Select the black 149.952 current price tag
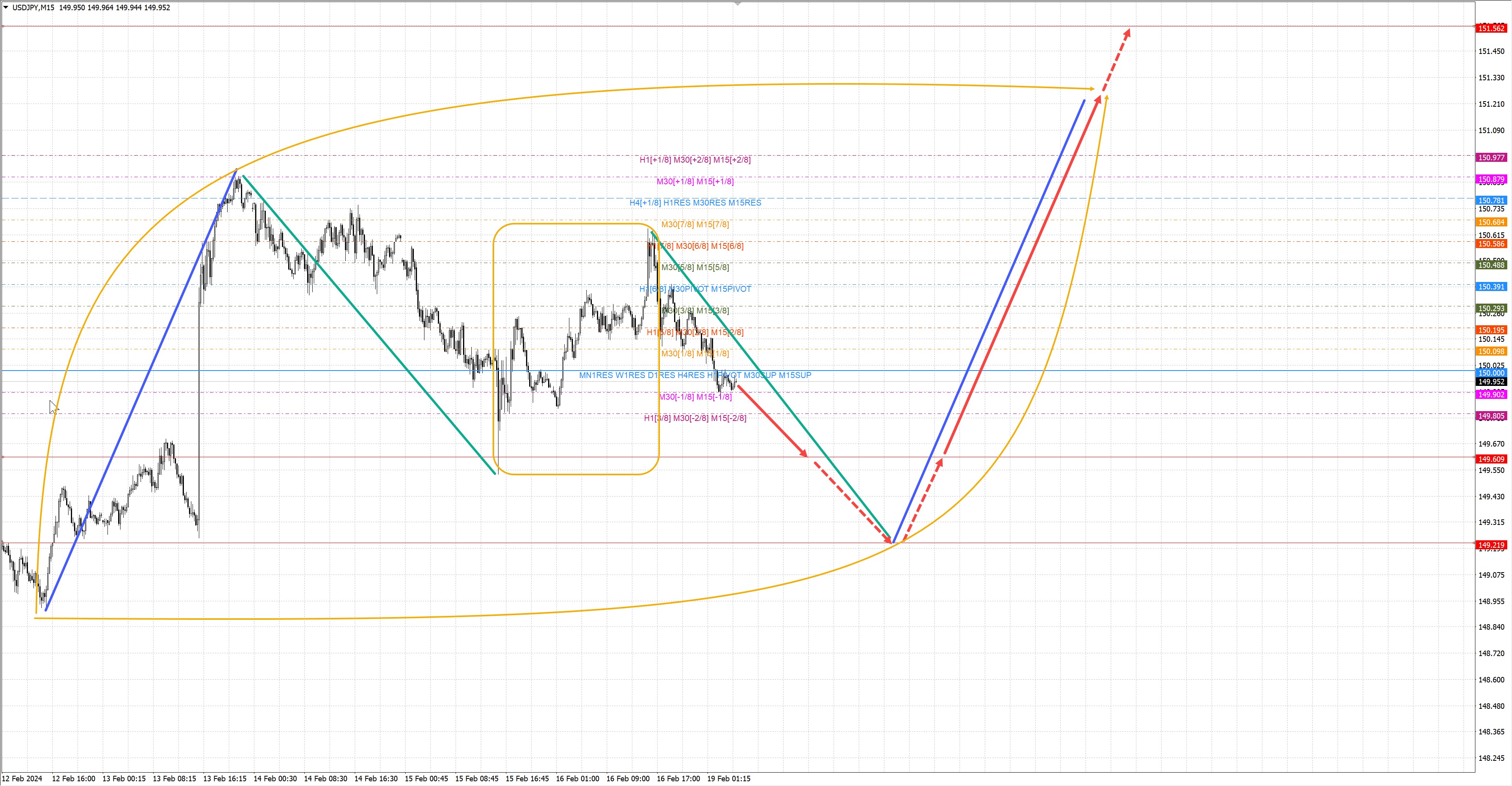 click(x=1491, y=382)
